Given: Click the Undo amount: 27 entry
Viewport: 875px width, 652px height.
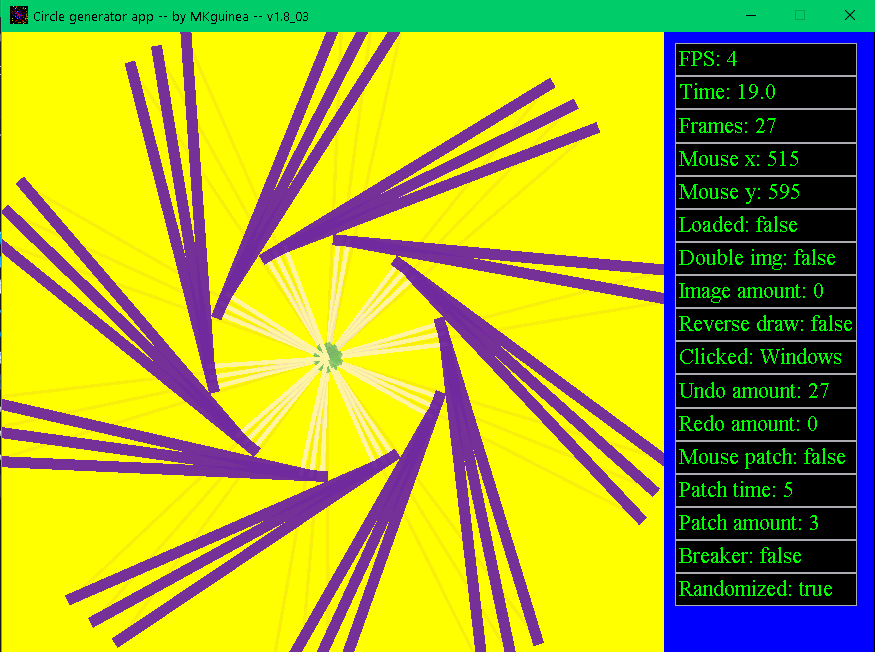Looking at the screenshot, I should (x=766, y=391).
